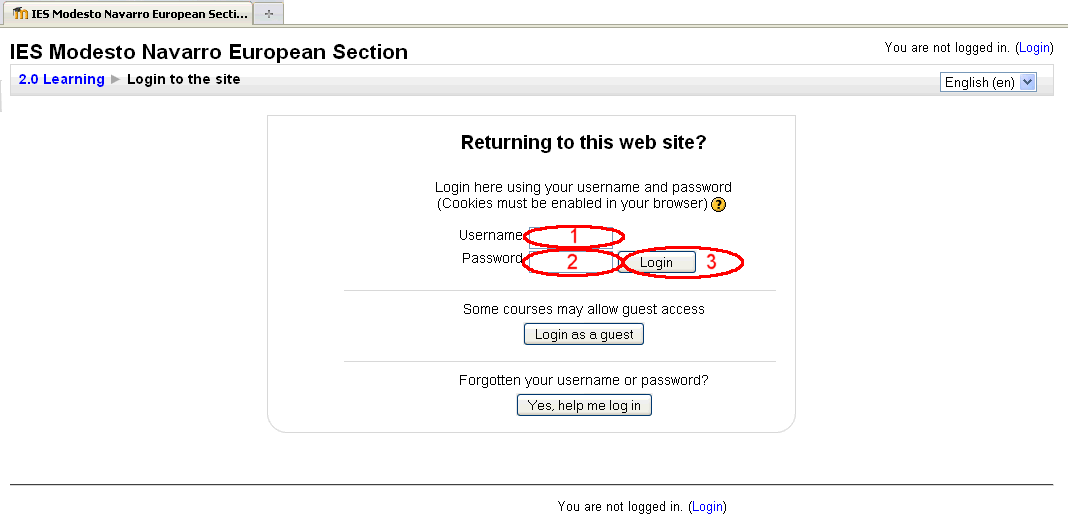1068x521 pixels.
Task: Click Yes, help me log in
Action: (x=584, y=405)
